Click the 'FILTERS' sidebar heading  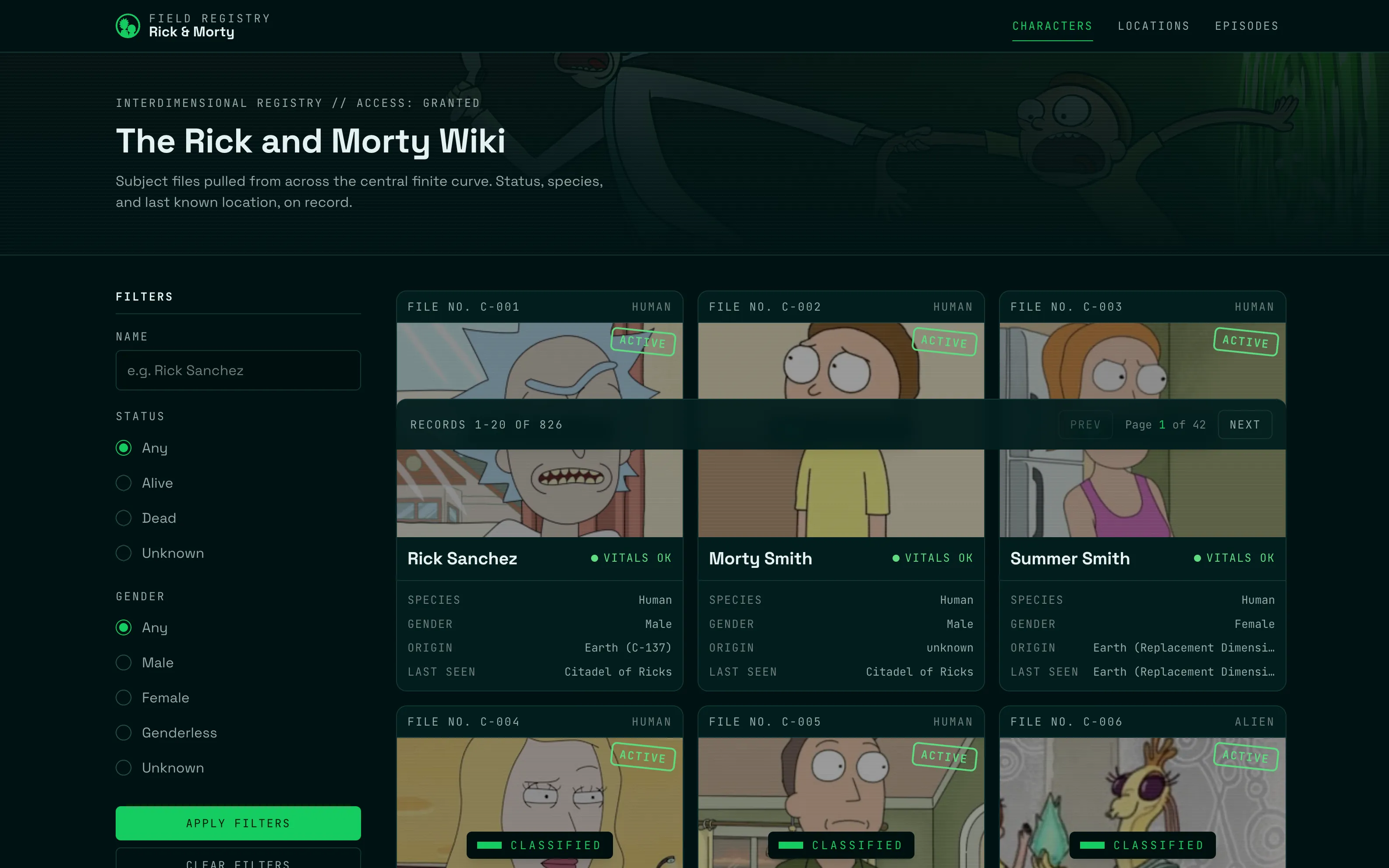click(x=145, y=297)
